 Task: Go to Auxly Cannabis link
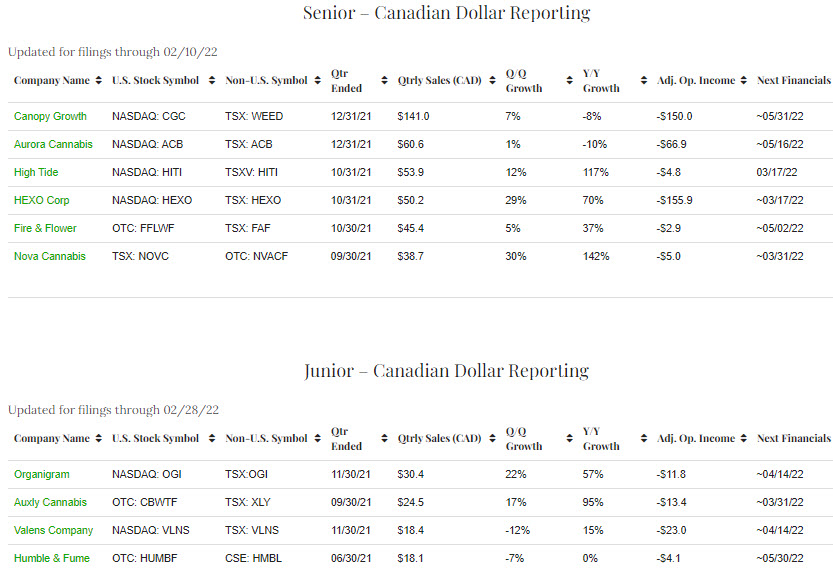pos(50,502)
